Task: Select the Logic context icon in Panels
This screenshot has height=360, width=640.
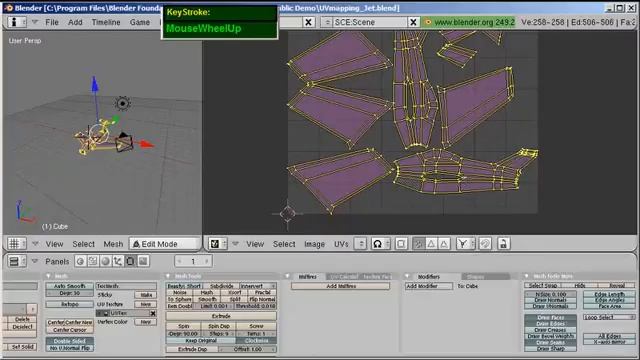Action: tap(80, 261)
